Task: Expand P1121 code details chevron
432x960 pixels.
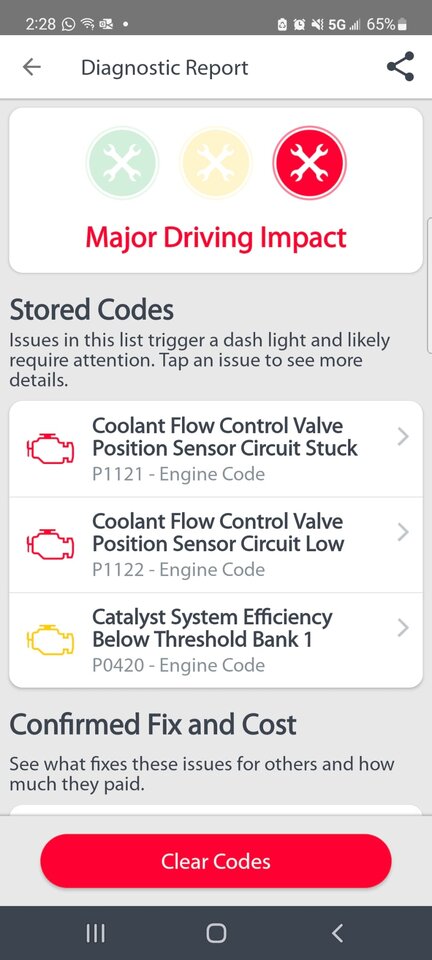Action: [x=403, y=437]
